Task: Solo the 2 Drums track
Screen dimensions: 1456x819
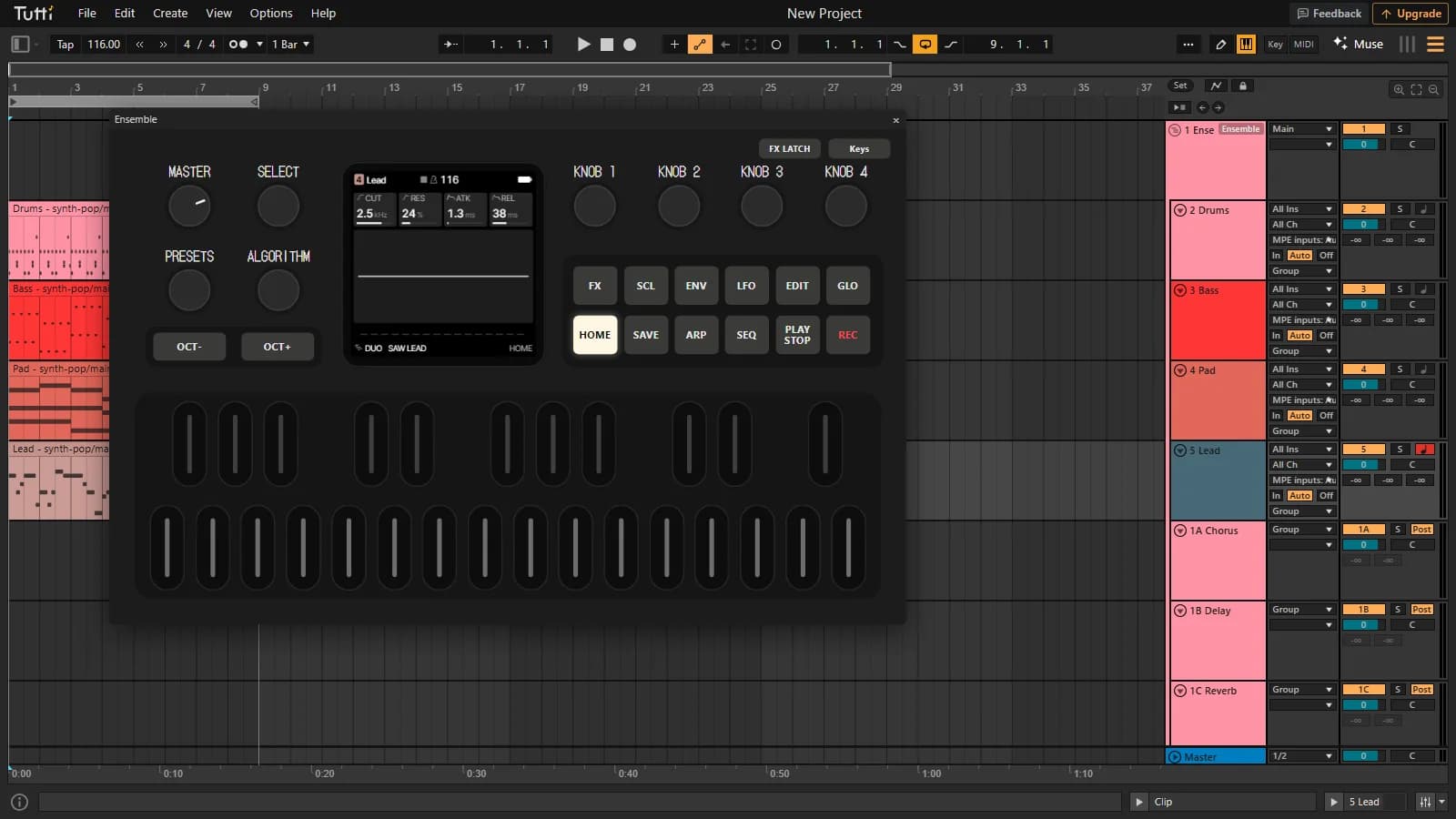Action: (1400, 209)
